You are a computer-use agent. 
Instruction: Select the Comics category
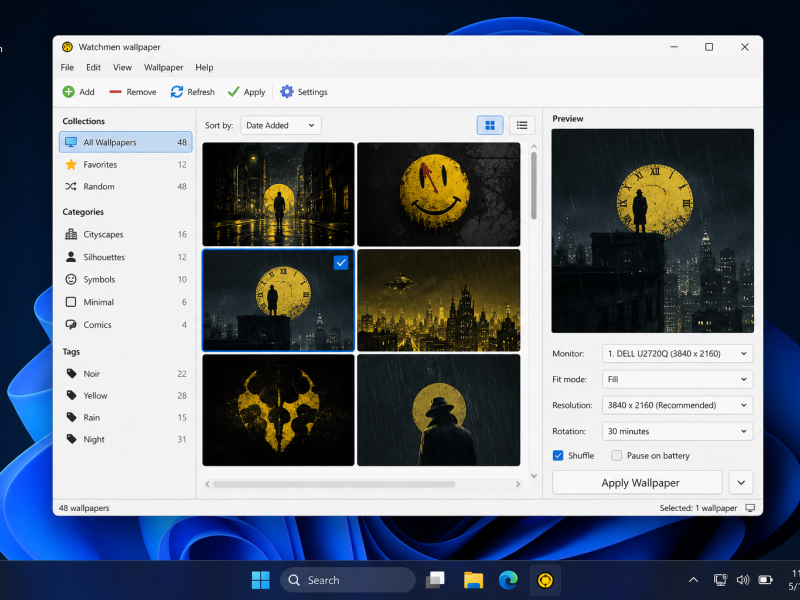pyautogui.click(x=126, y=324)
